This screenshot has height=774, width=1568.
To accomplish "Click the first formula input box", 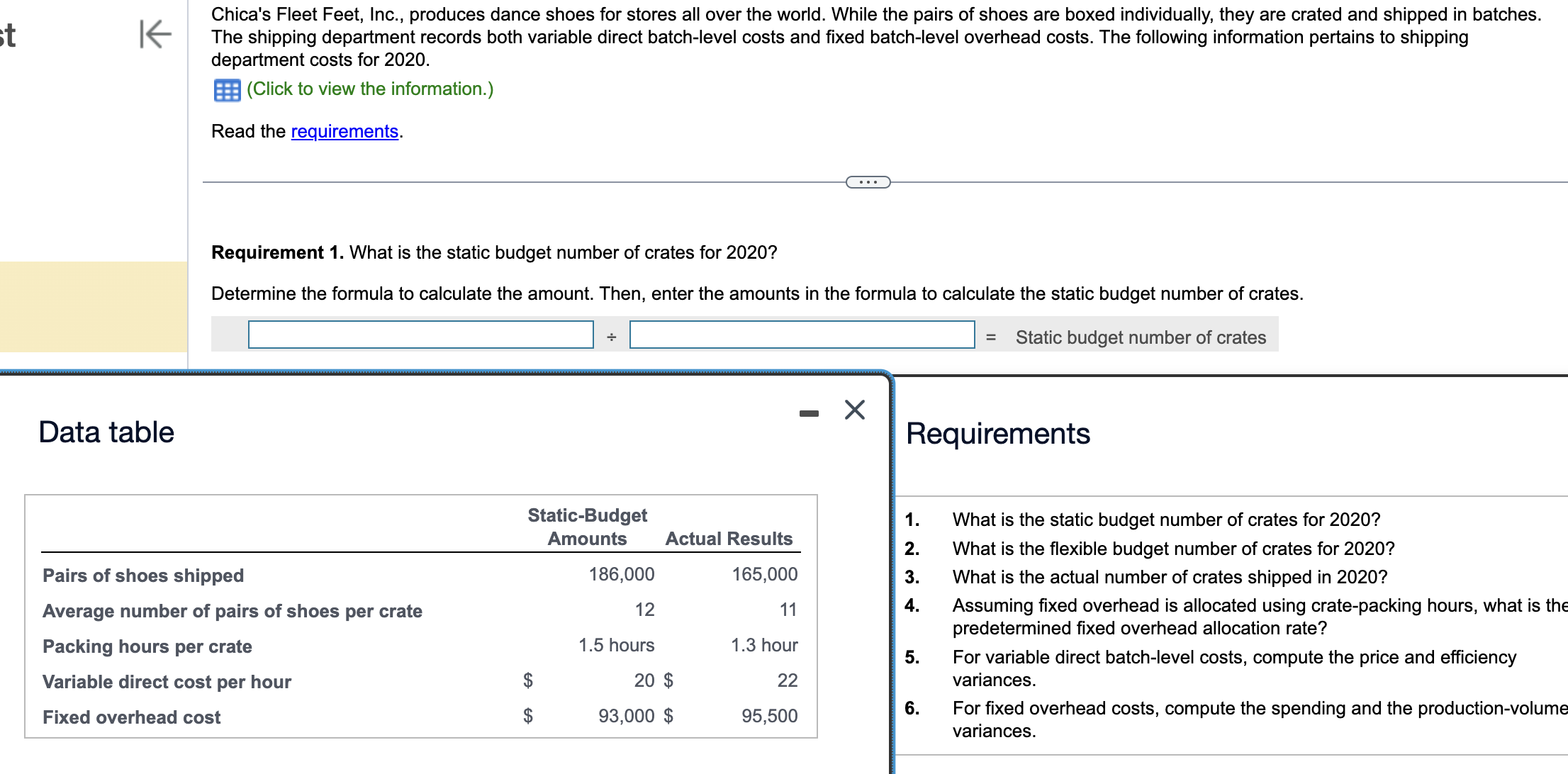I will [420, 335].
